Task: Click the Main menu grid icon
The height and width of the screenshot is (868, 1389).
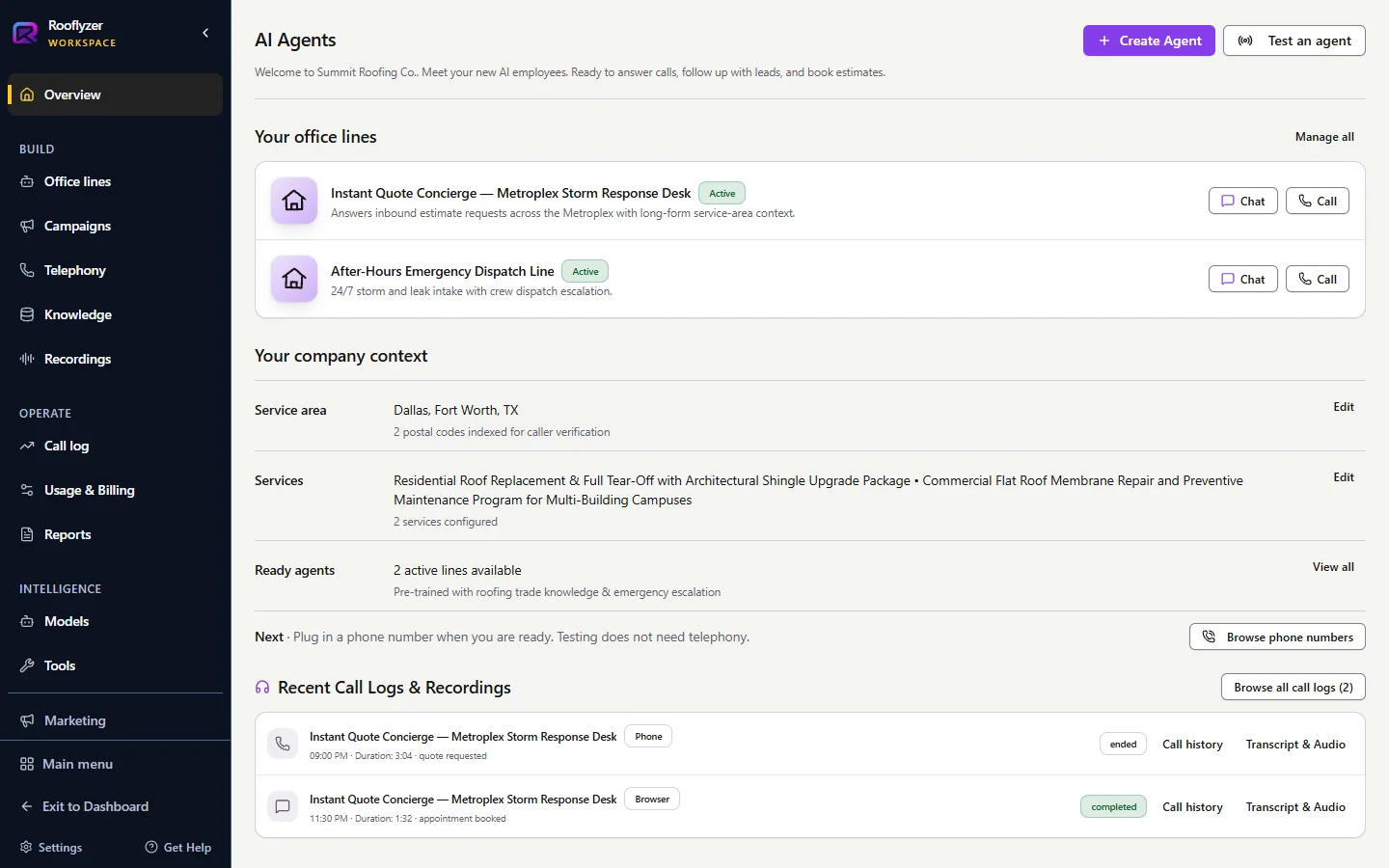Action: (x=27, y=764)
